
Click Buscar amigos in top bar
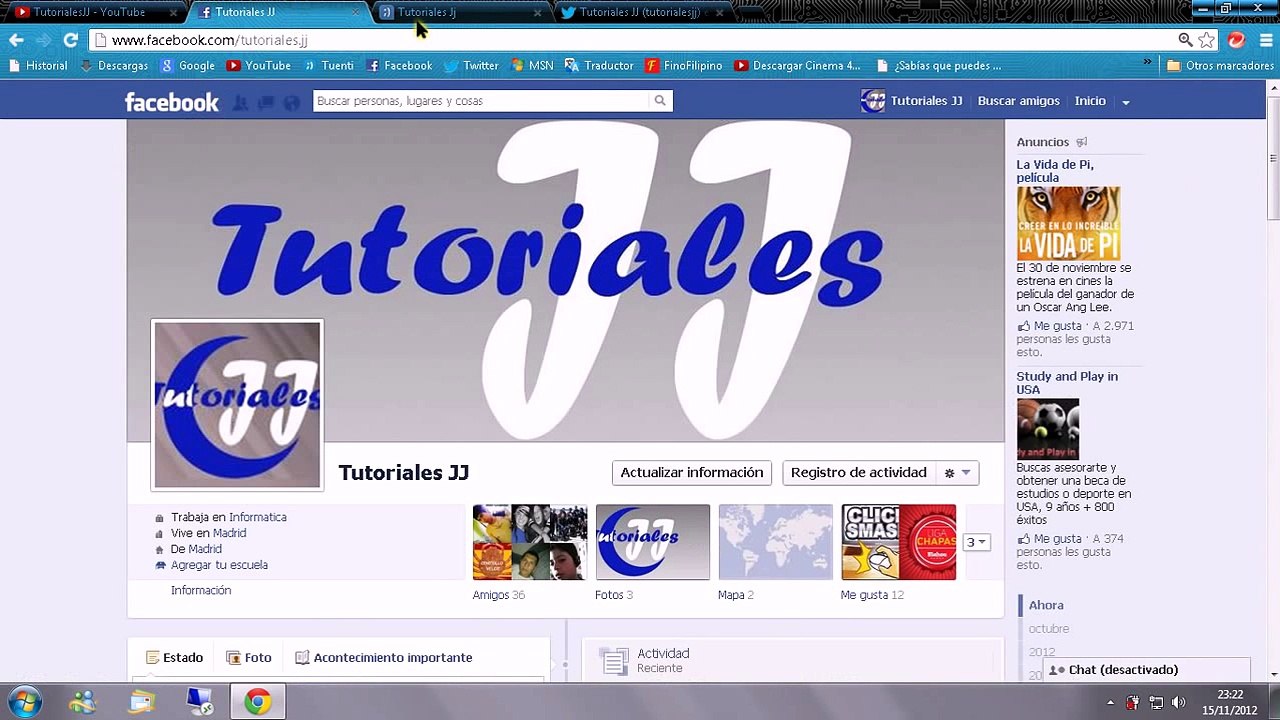pyautogui.click(x=1018, y=101)
